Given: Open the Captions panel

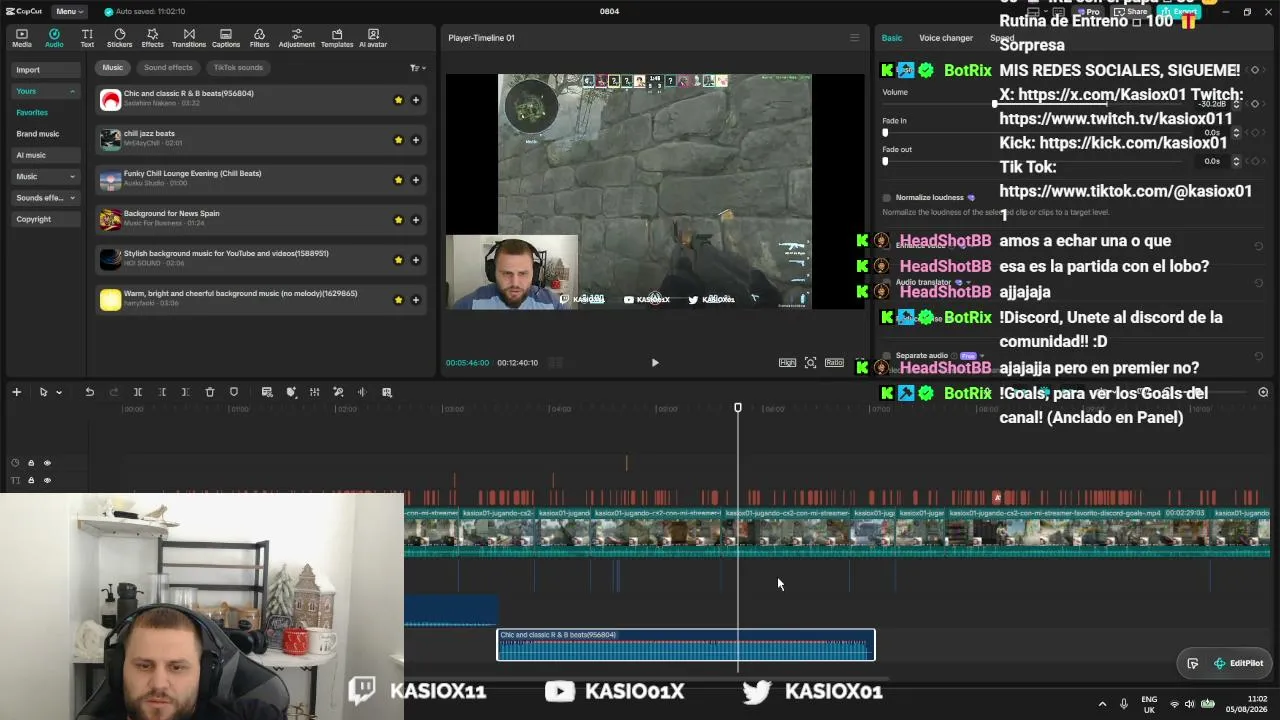Looking at the screenshot, I should (x=226, y=38).
